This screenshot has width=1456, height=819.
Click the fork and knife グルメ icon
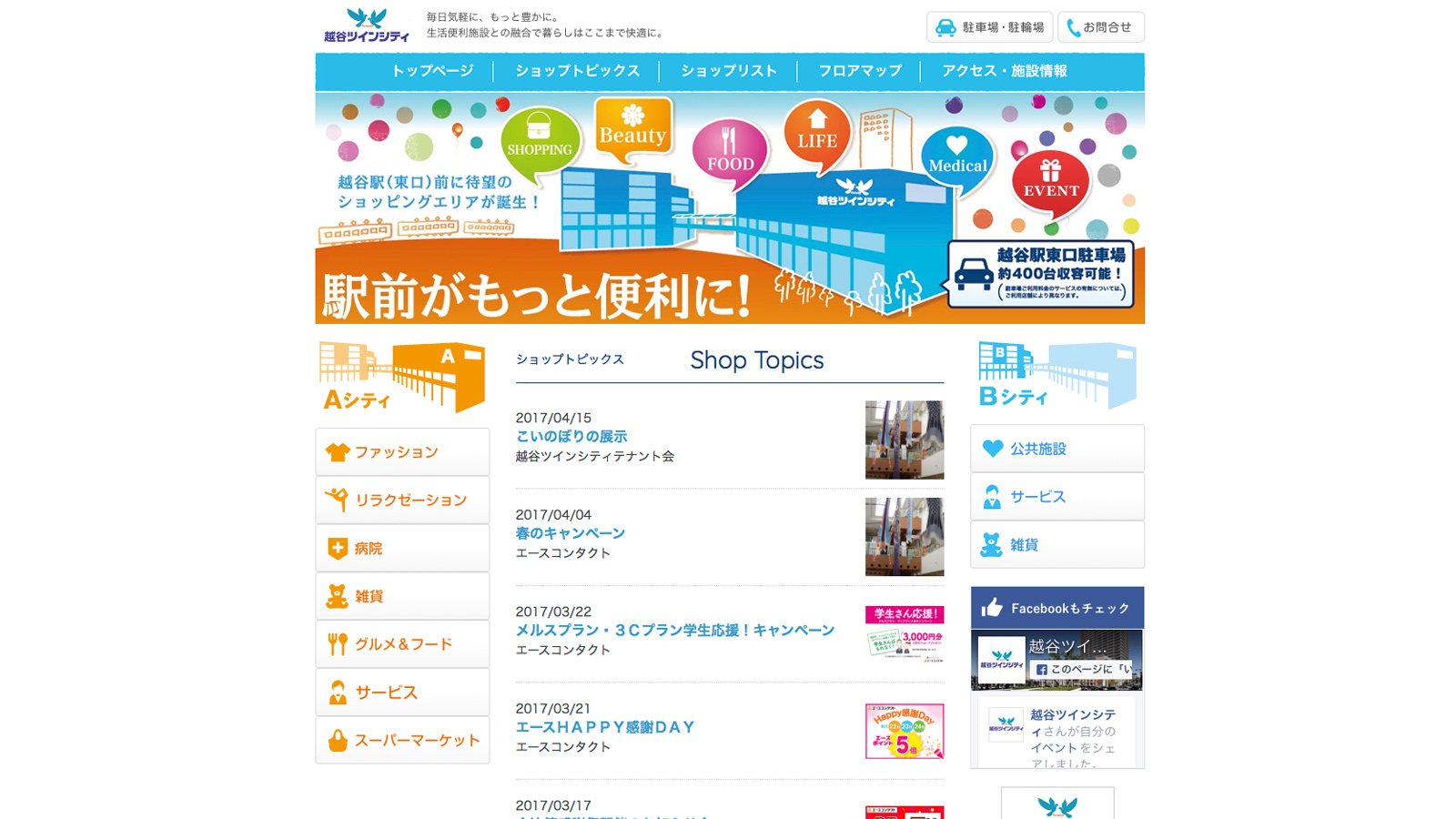click(x=338, y=644)
